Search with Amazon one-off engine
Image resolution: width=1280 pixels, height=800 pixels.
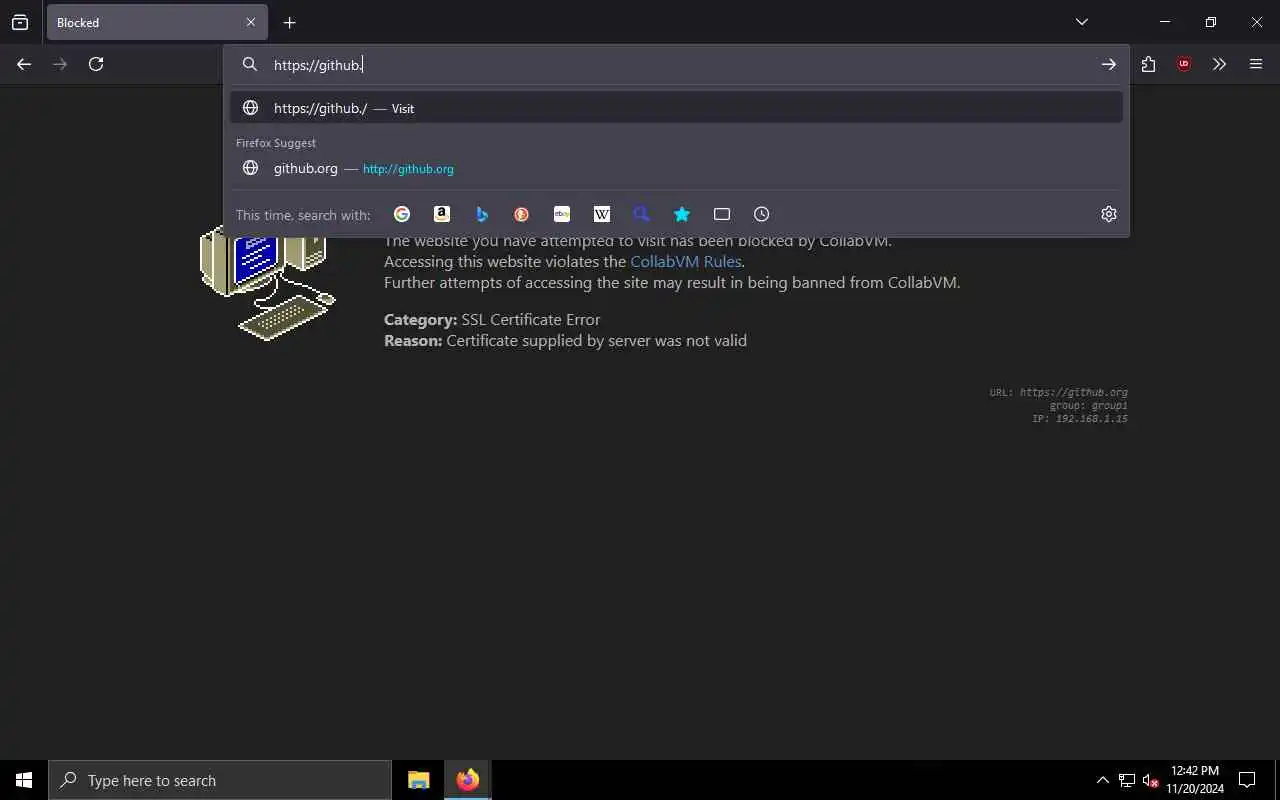[442, 214]
